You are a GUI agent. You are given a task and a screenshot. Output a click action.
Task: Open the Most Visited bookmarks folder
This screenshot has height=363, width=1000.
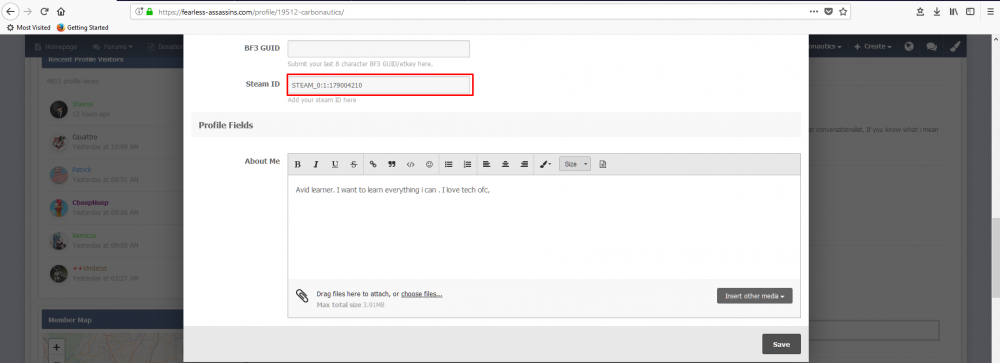point(29,27)
